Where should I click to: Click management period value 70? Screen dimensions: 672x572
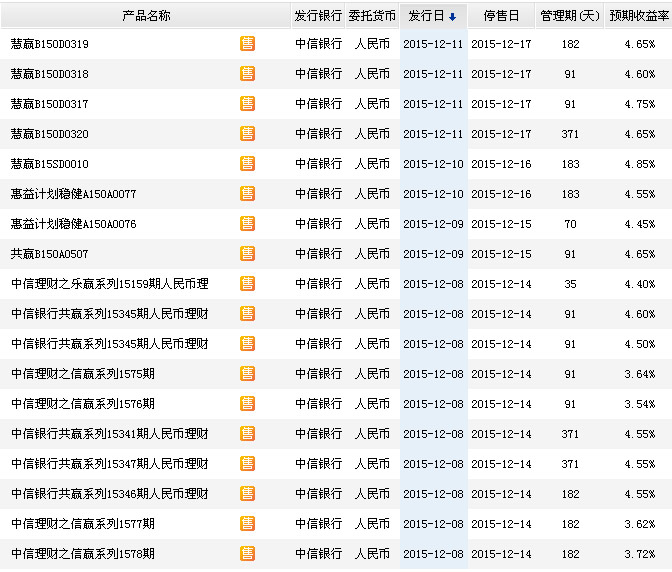[570, 224]
